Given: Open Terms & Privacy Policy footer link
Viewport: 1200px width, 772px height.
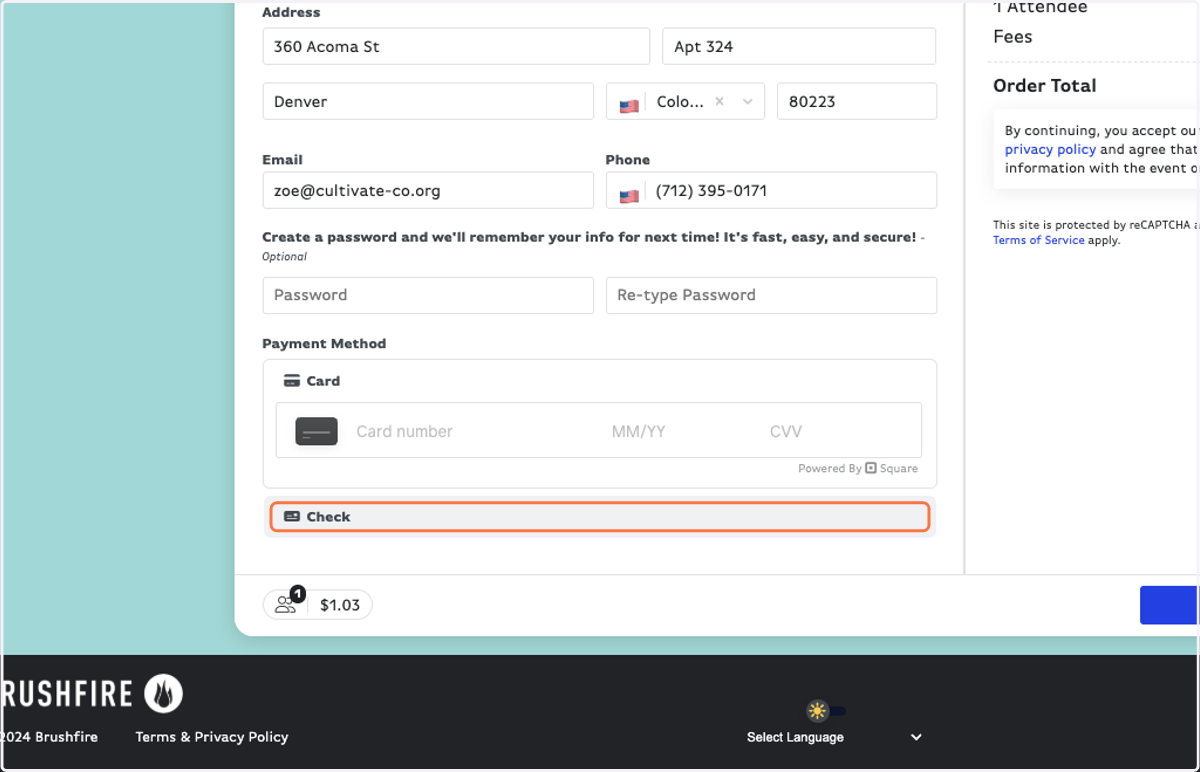Looking at the screenshot, I should tap(212, 737).
